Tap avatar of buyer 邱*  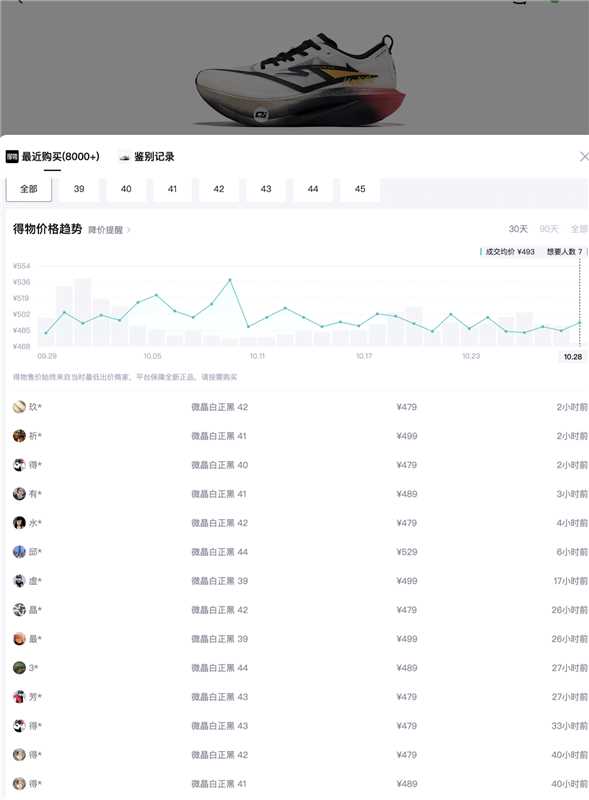click(x=19, y=552)
